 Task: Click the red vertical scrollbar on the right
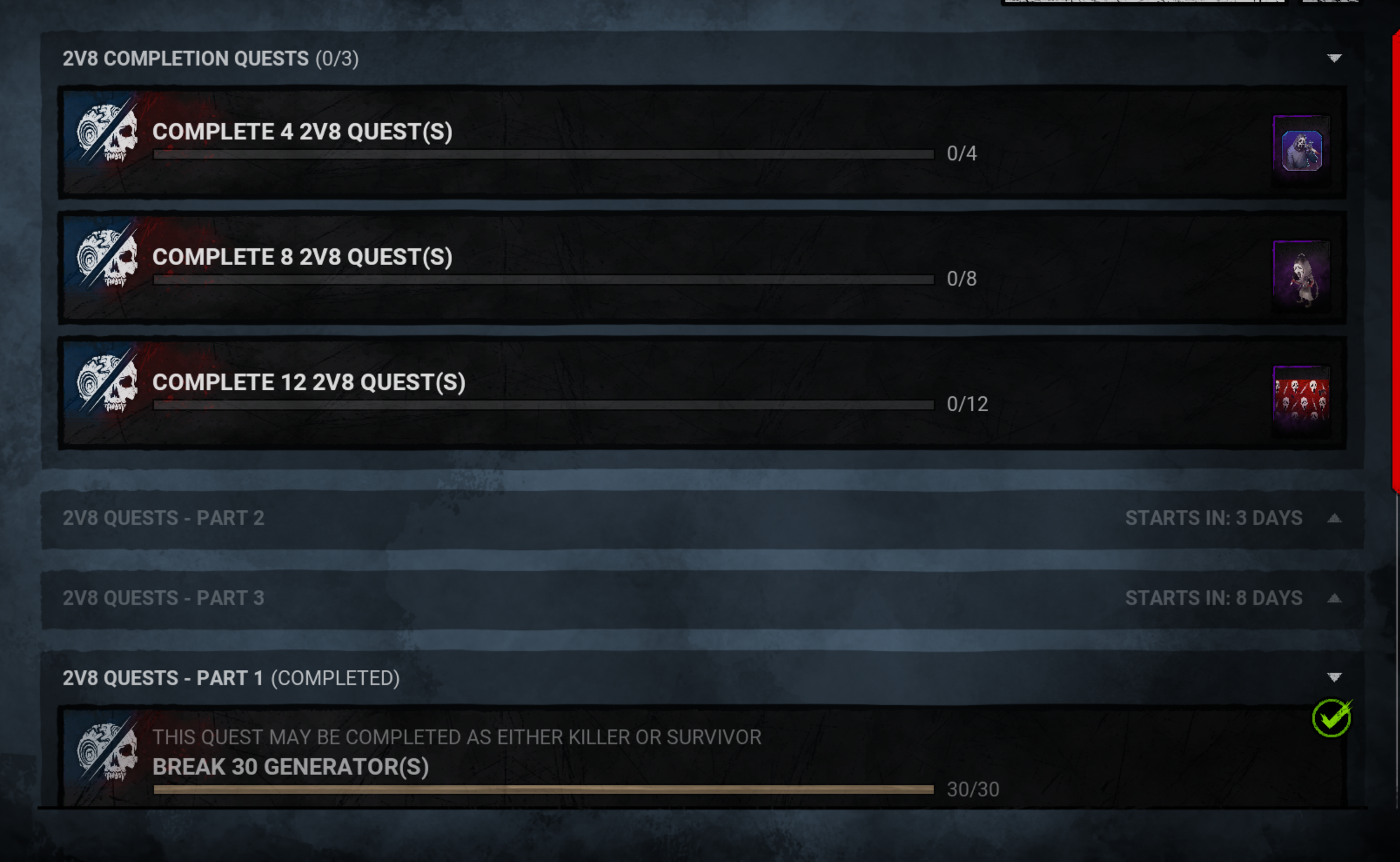[1396, 261]
